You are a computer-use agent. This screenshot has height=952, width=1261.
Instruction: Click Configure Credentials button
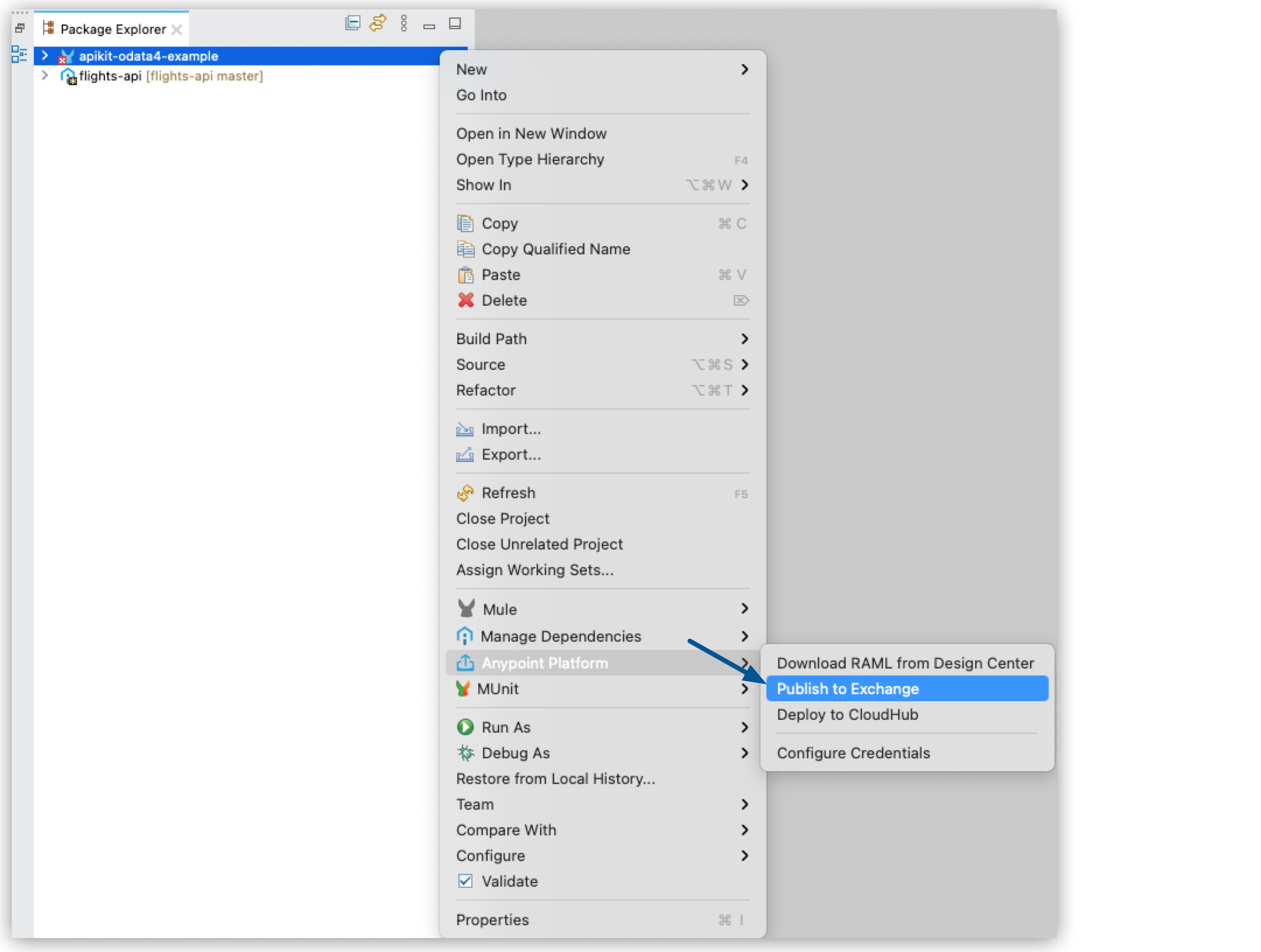(852, 753)
